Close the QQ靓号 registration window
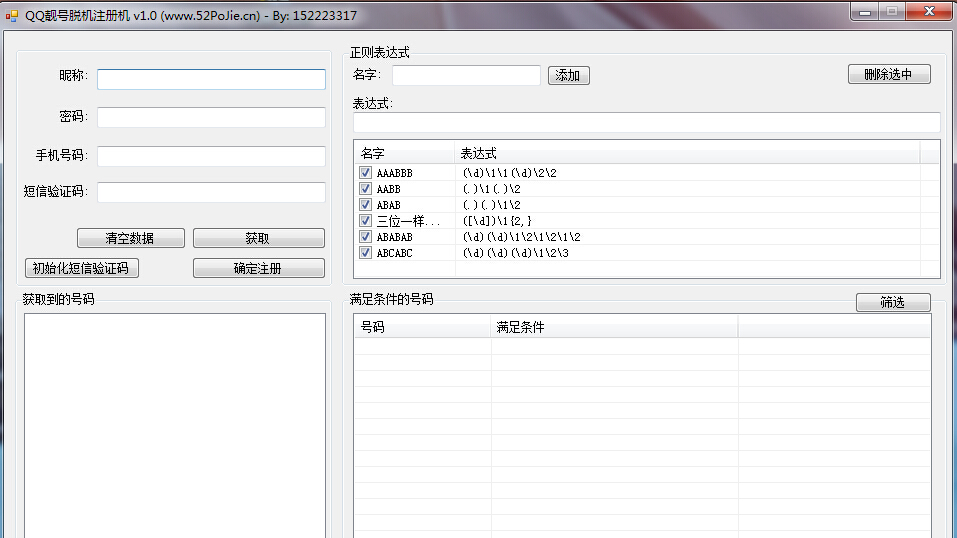957x538 pixels. click(x=930, y=12)
